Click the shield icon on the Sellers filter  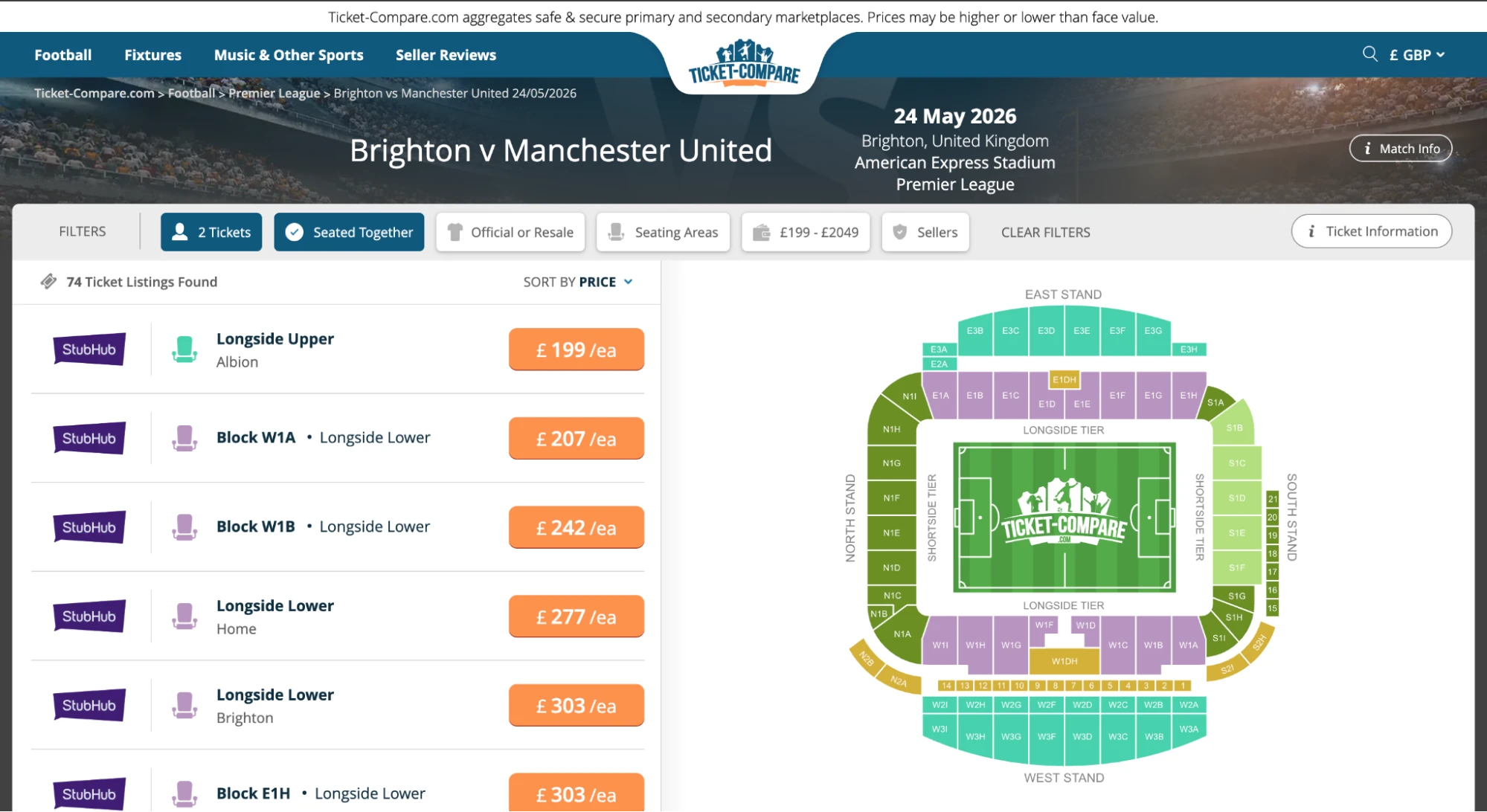coord(901,232)
